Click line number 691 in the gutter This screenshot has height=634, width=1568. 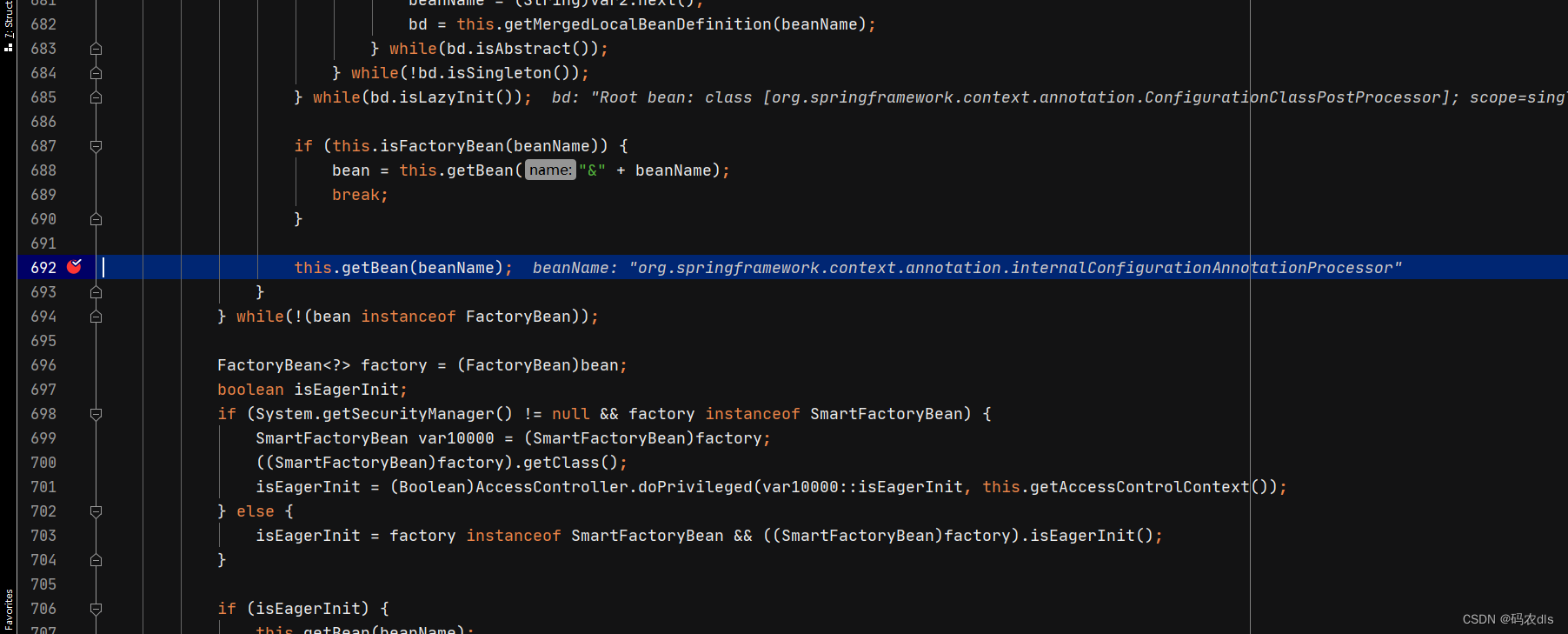(x=43, y=244)
